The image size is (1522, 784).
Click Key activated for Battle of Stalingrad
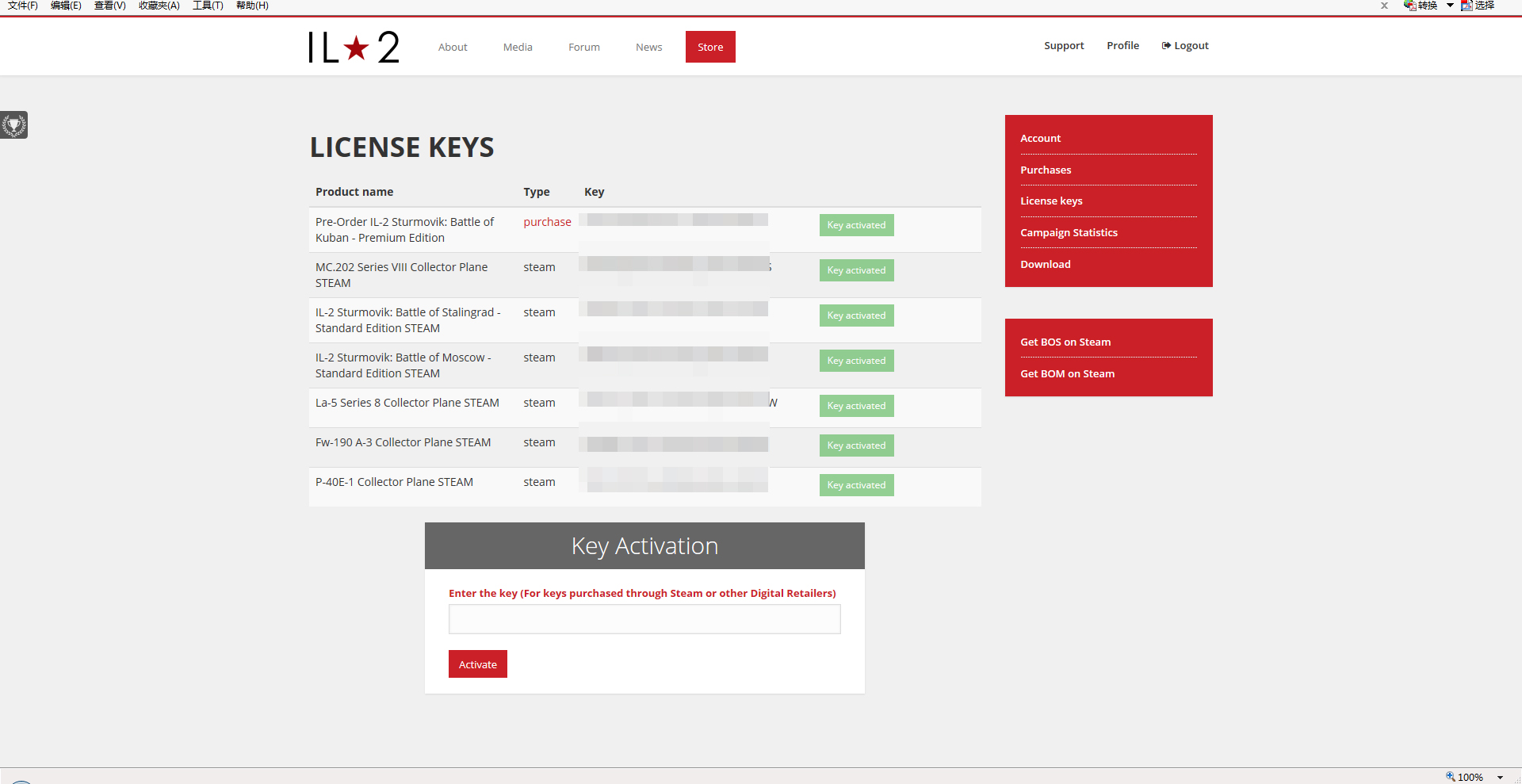point(856,316)
